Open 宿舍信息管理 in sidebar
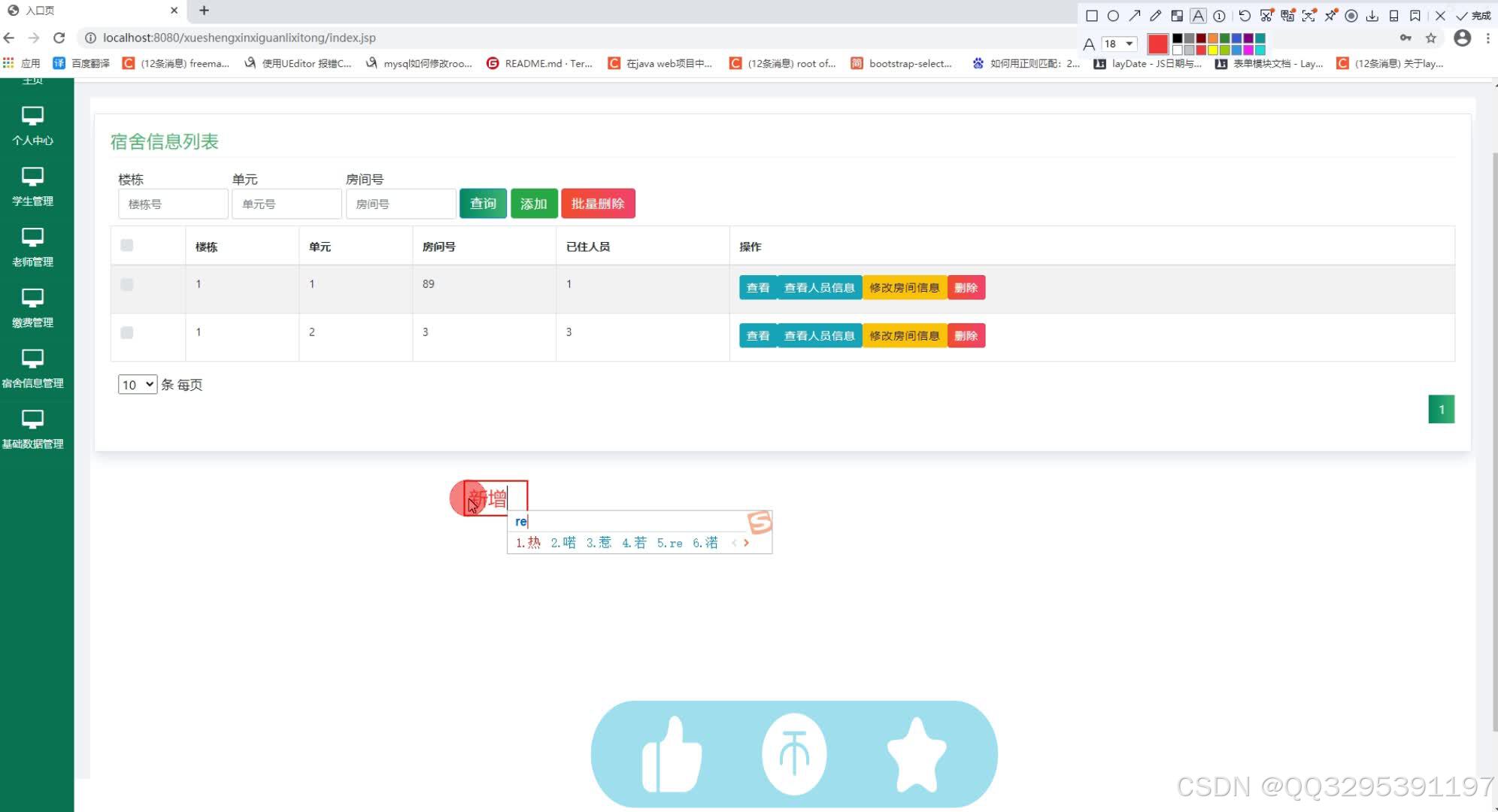The height and width of the screenshot is (812, 1498). [x=32, y=368]
